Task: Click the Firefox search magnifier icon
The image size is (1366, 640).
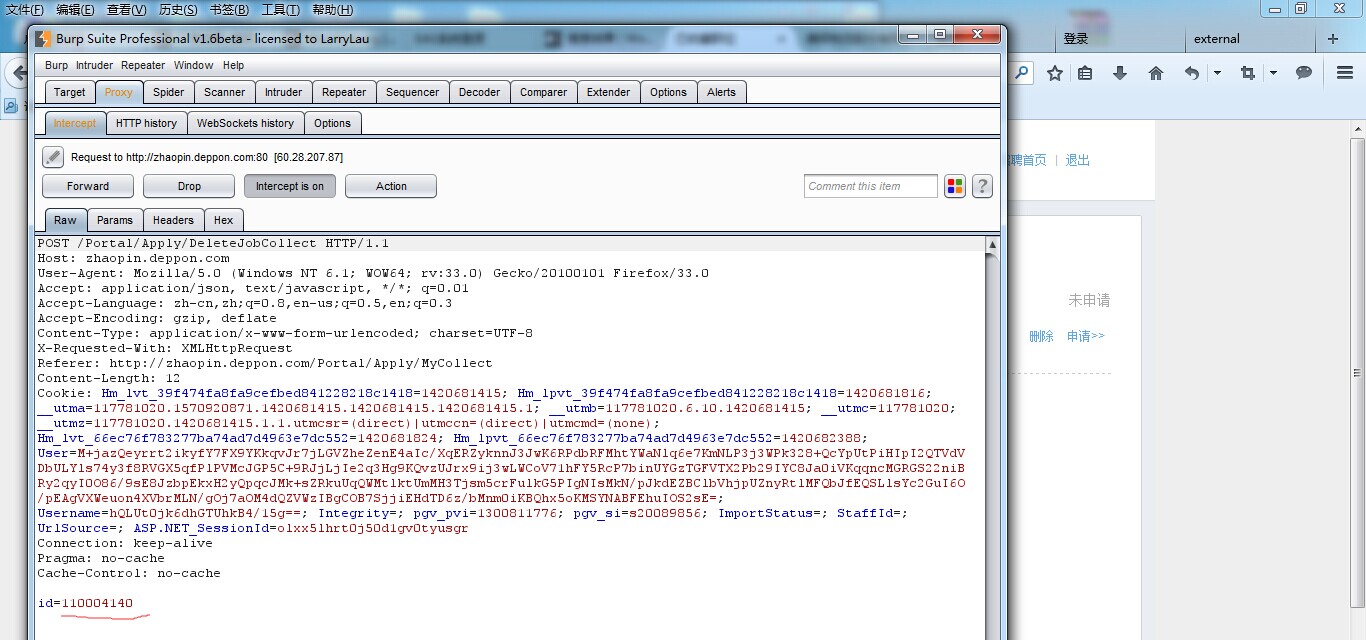Action: click(1021, 72)
